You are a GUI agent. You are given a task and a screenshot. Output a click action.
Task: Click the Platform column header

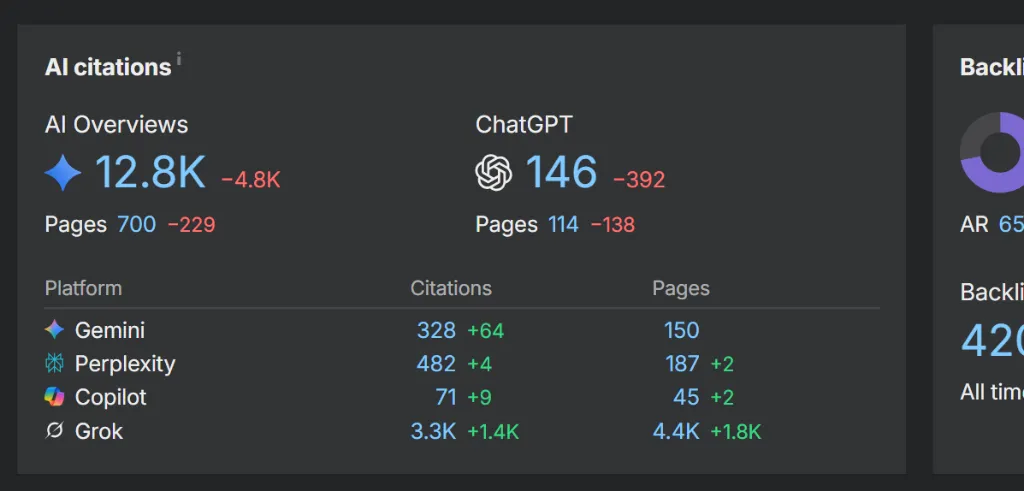point(83,288)
